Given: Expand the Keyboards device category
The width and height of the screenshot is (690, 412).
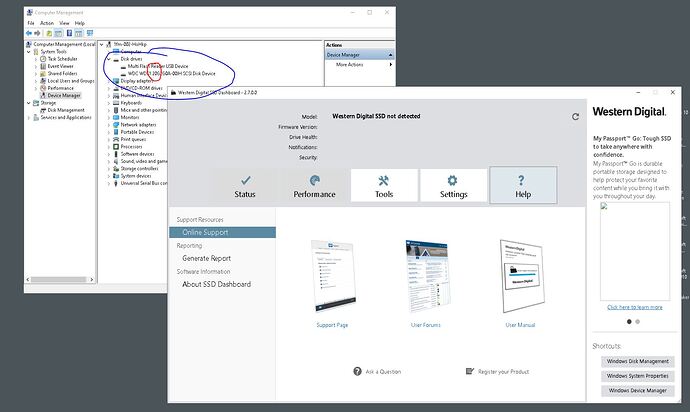Looking at the screenshot, I should pyautogui.click(x=109, y=103).
